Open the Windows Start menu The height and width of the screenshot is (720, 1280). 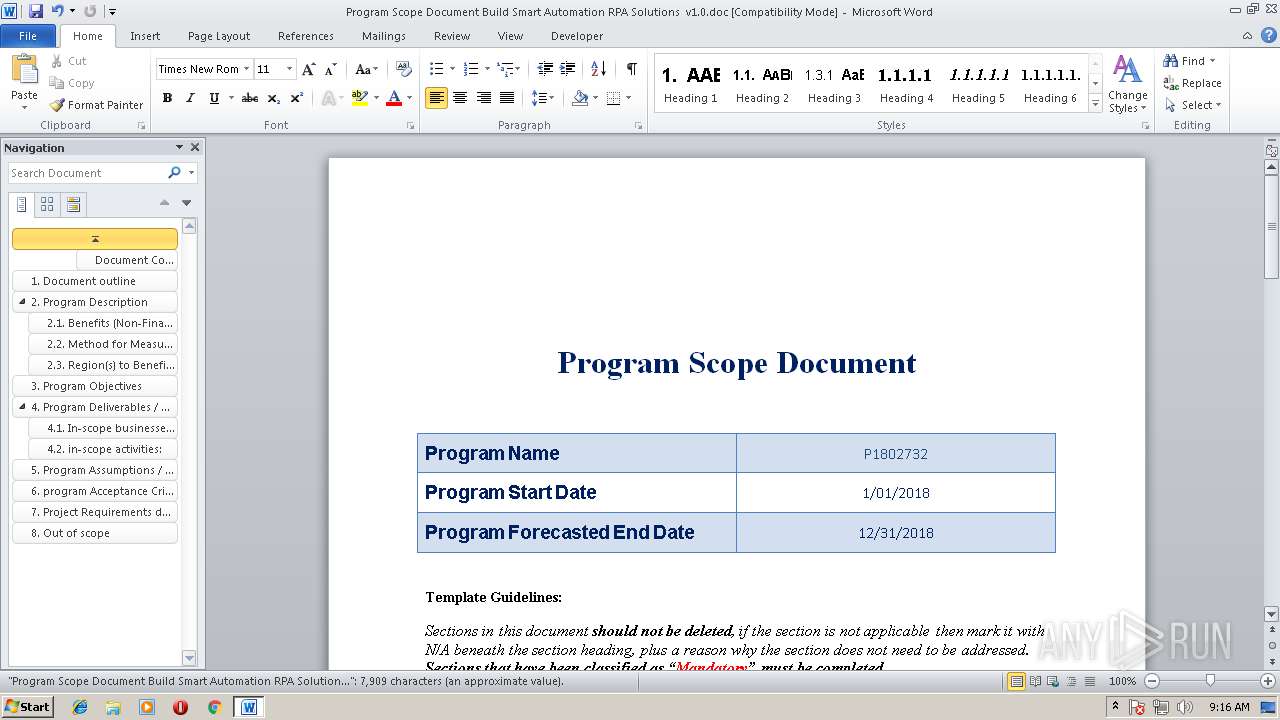[27, 706]
